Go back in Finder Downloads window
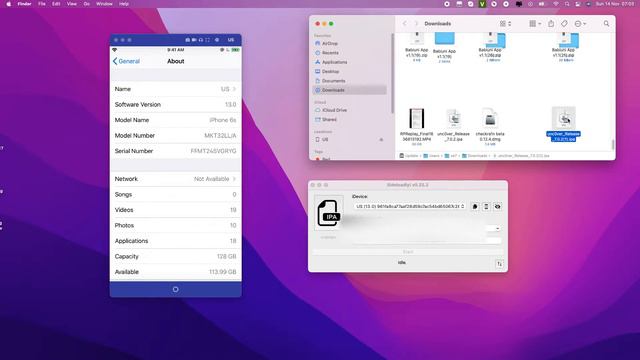Viewport: 640px width, 360px height. click(x=404, y=24)
